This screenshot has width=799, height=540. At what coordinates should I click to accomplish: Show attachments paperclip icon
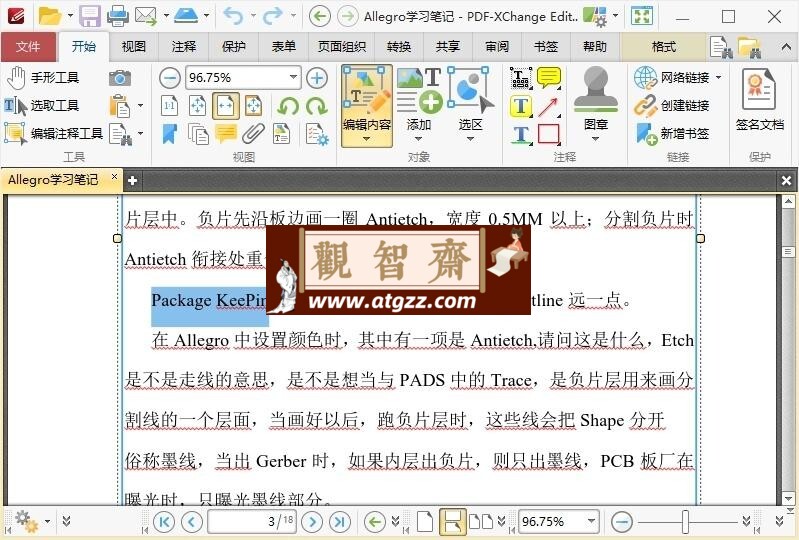(x=253, y=133)
